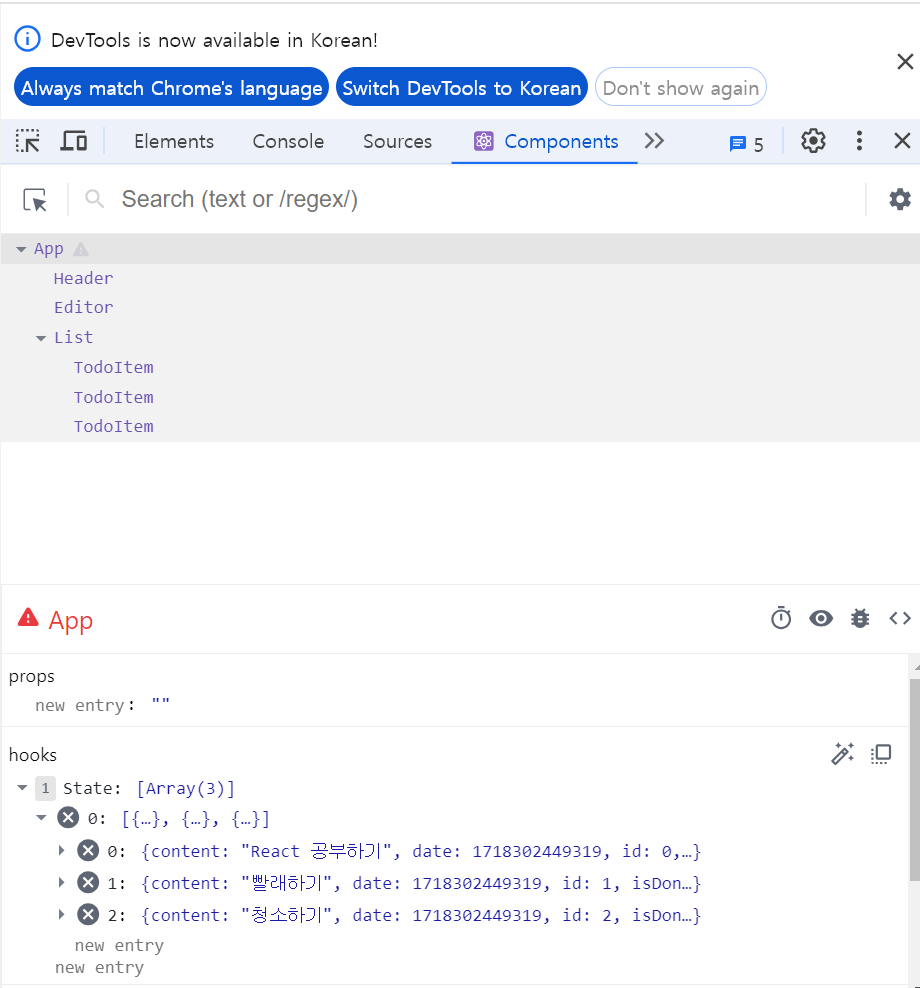Click the State hook index badge 1
This screenshot has height=988, width=920.
[x=45, y=788]
